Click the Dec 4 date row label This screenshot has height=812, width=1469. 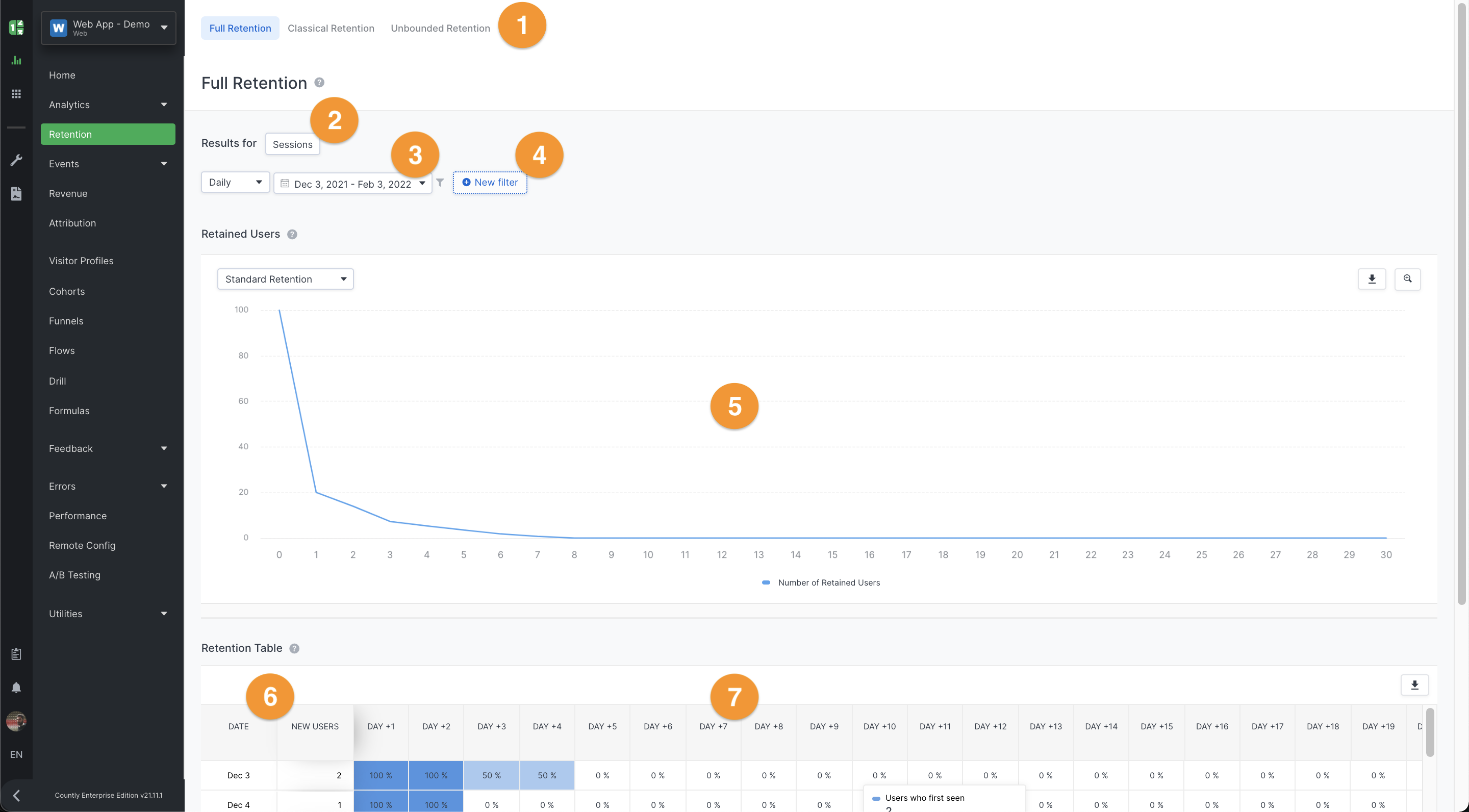pyautogui.click(x=238, y=805)
